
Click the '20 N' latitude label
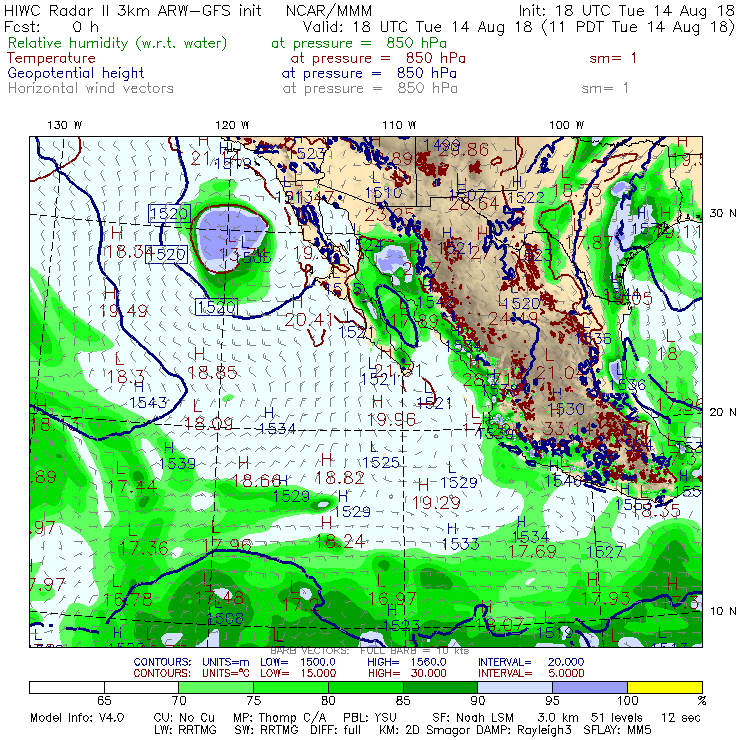pos(723,412)
